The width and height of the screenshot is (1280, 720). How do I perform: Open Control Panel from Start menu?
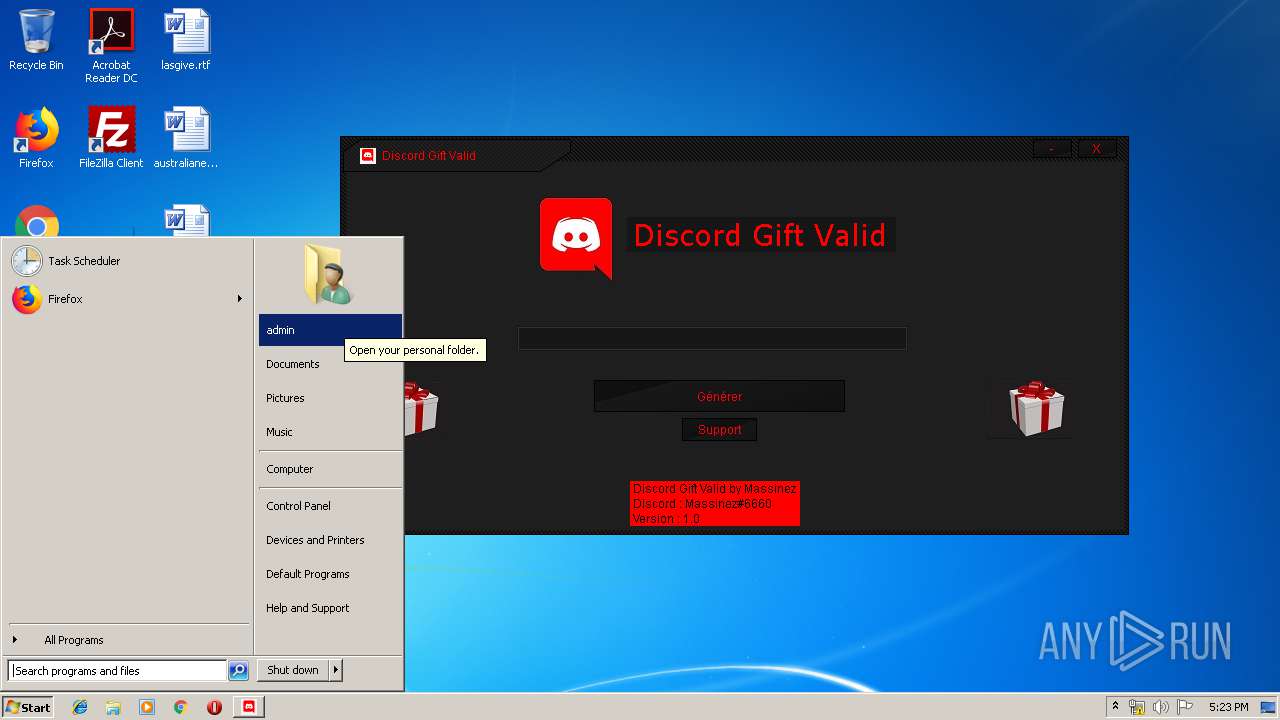(330, 506)
